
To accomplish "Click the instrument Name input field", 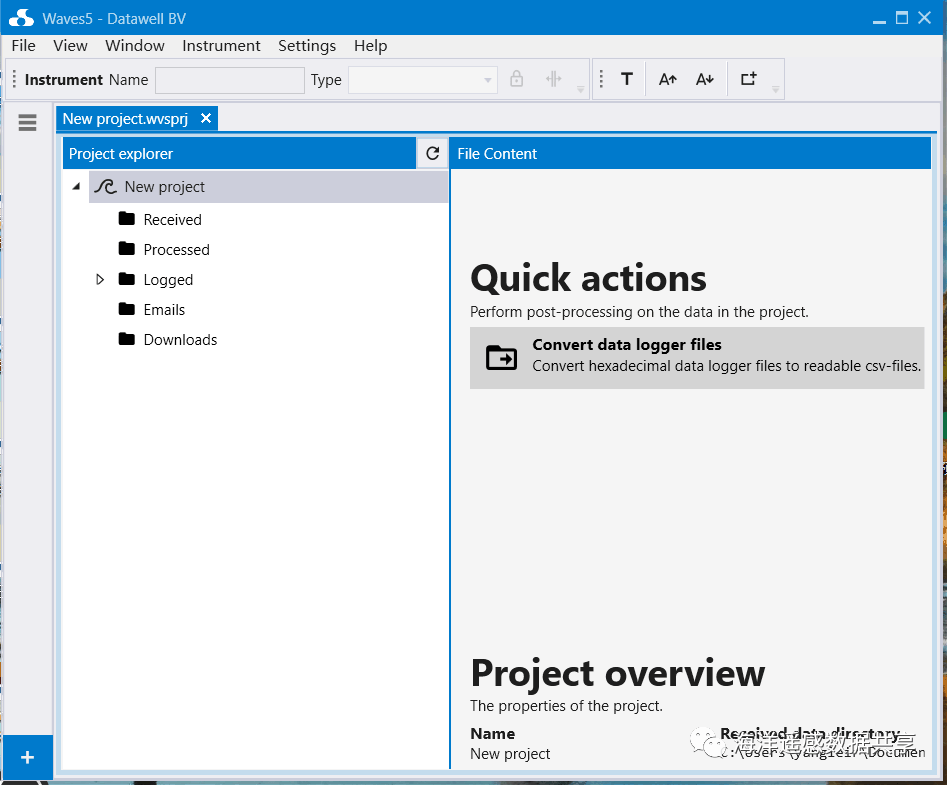I will (x=230, y=80).
